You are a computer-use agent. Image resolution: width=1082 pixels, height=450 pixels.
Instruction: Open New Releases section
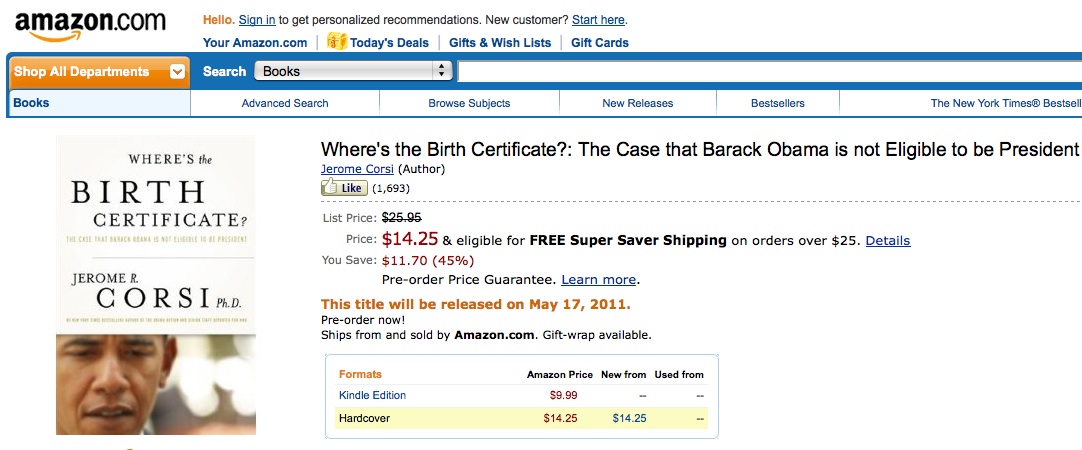[637, 103]
